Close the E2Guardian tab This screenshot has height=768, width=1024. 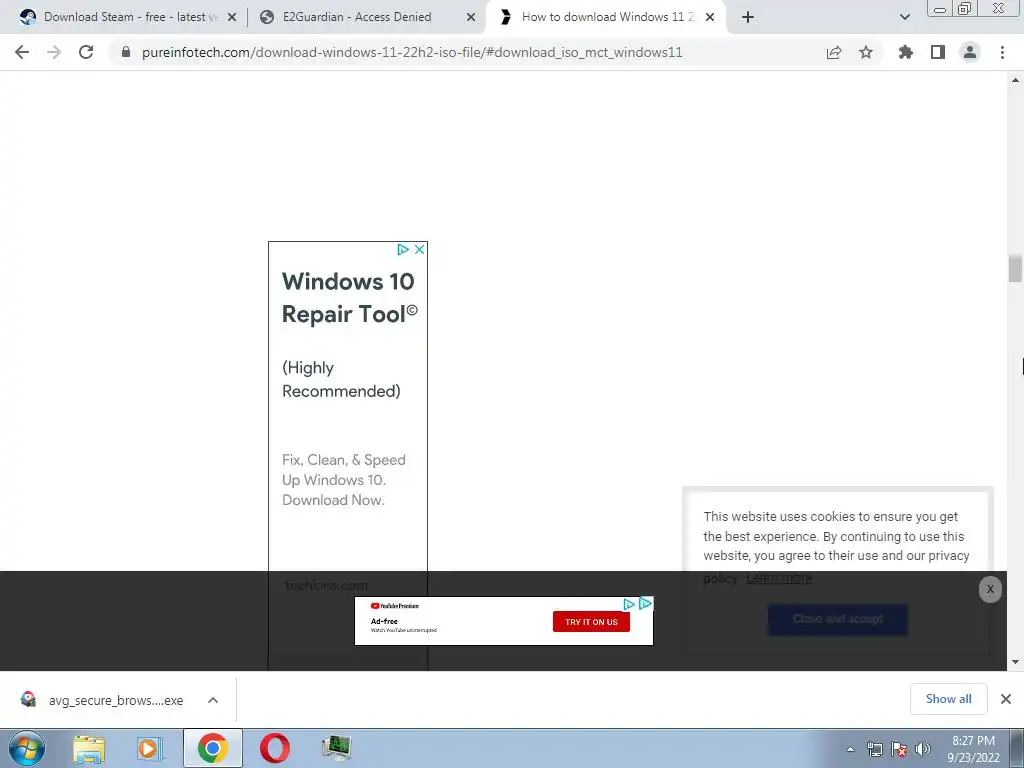(x=471, y=18)
